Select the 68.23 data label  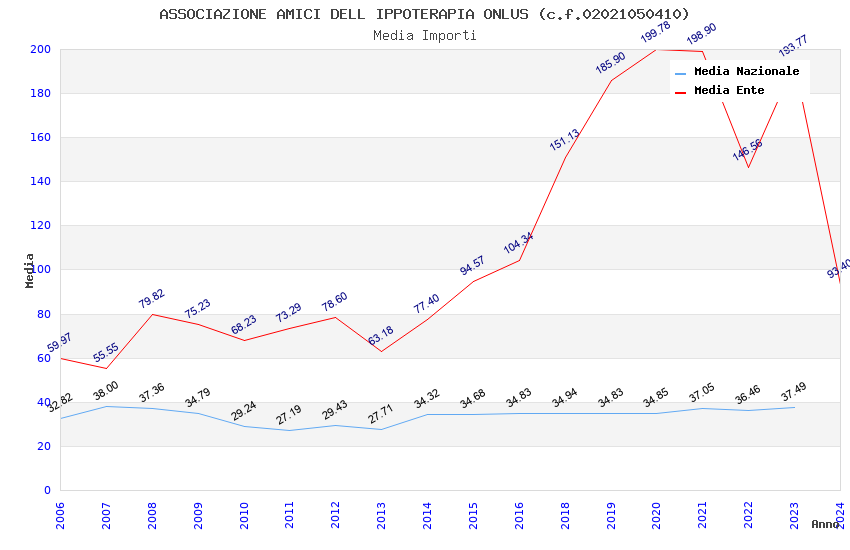[x=243, y=325]
